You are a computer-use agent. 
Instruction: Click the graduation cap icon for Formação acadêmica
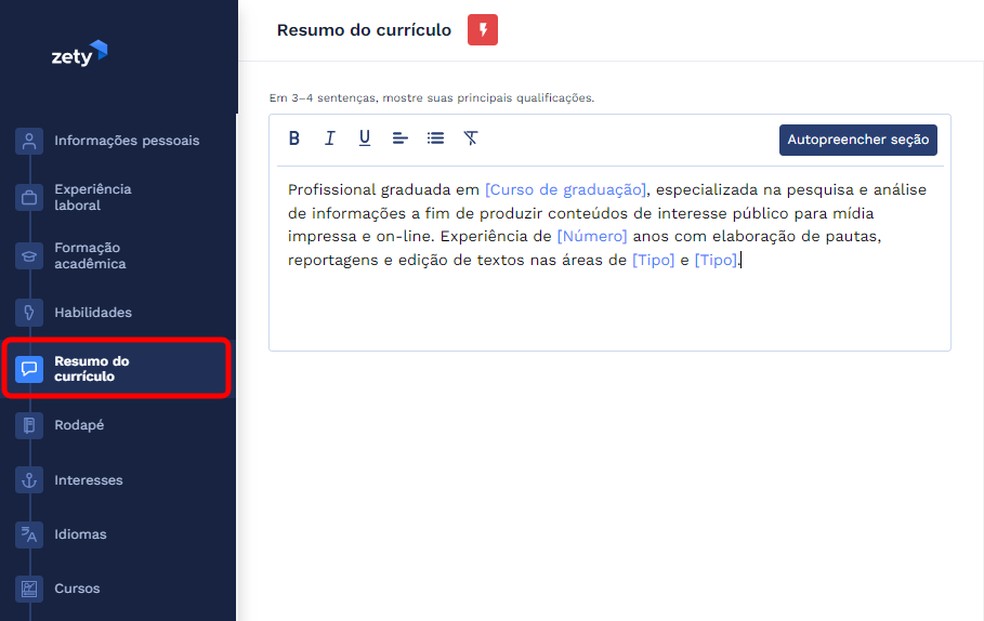tap(28, 255)
